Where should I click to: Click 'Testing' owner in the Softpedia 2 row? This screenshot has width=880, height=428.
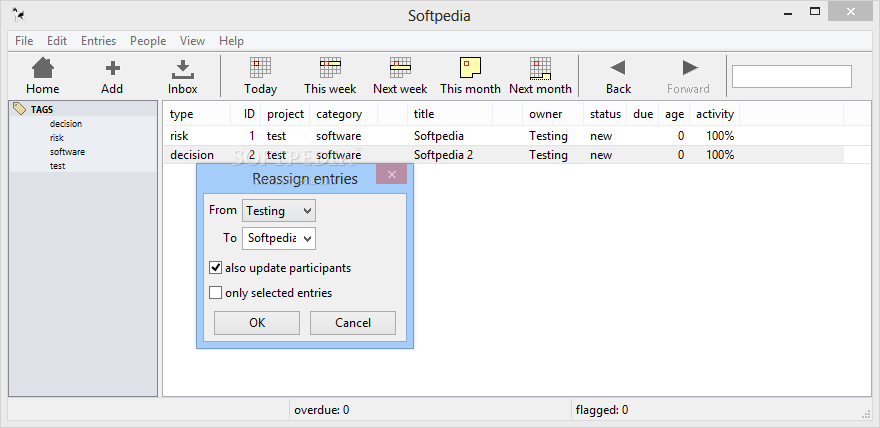click(x=548, y=155)
